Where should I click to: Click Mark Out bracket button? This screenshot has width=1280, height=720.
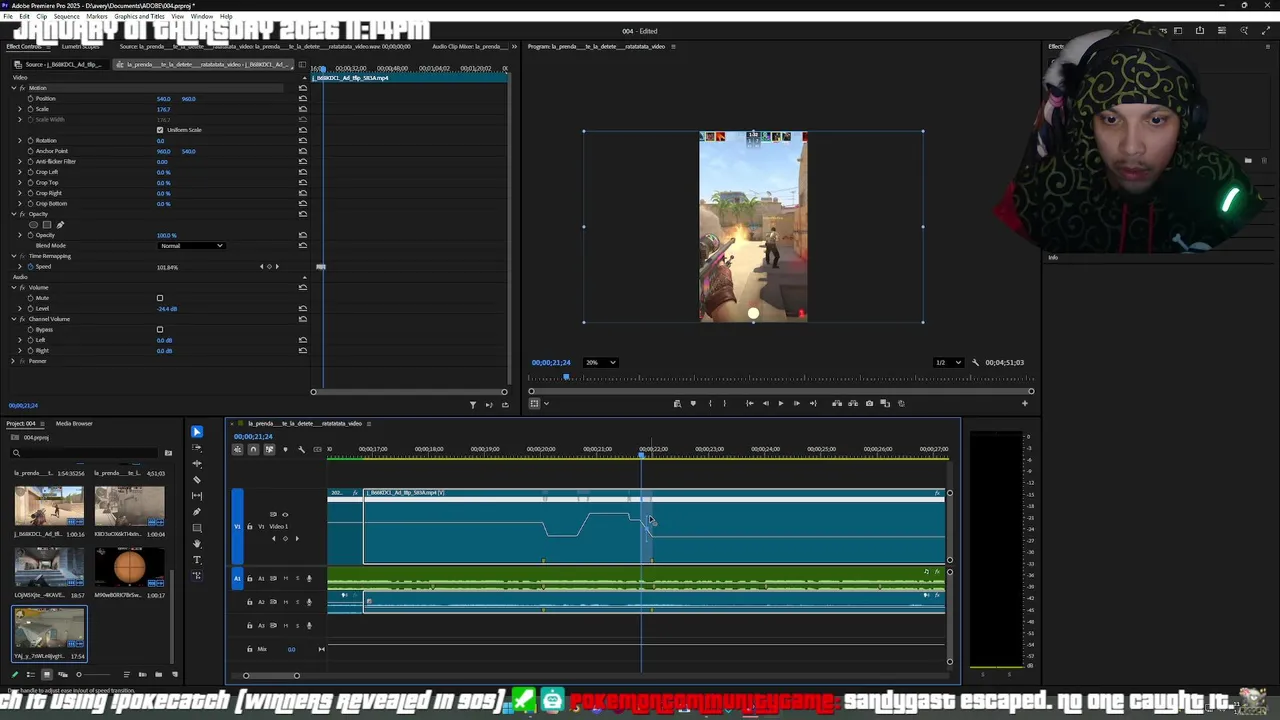(725, 403)
